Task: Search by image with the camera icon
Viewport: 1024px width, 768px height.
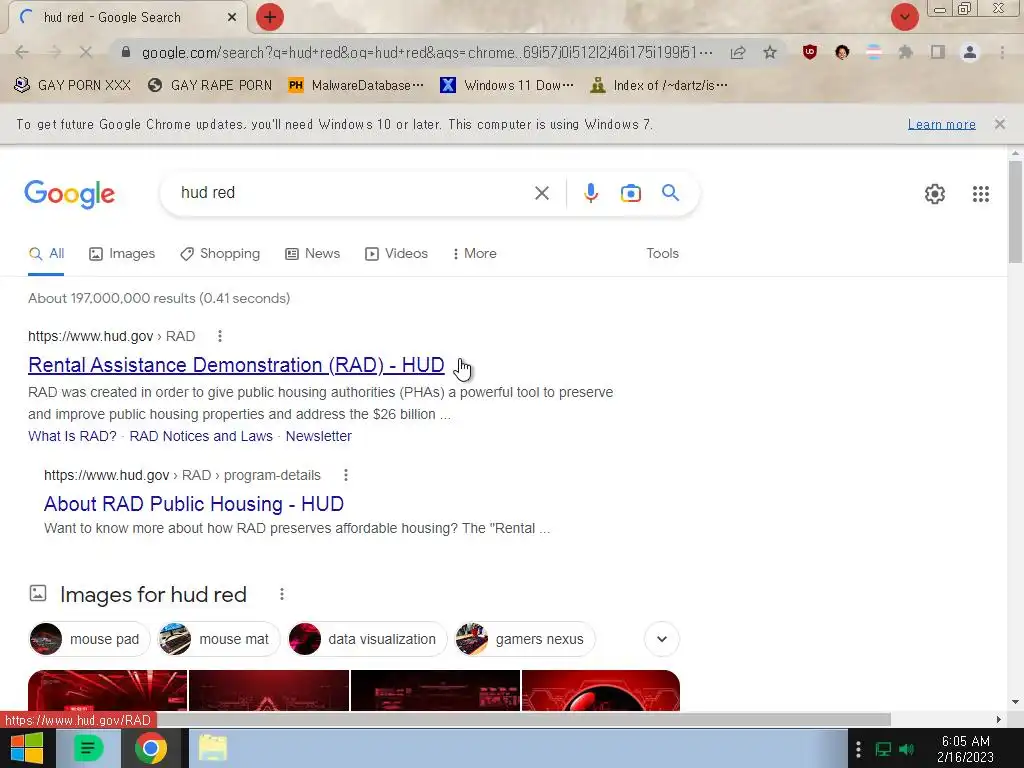Action: point(630,193)
